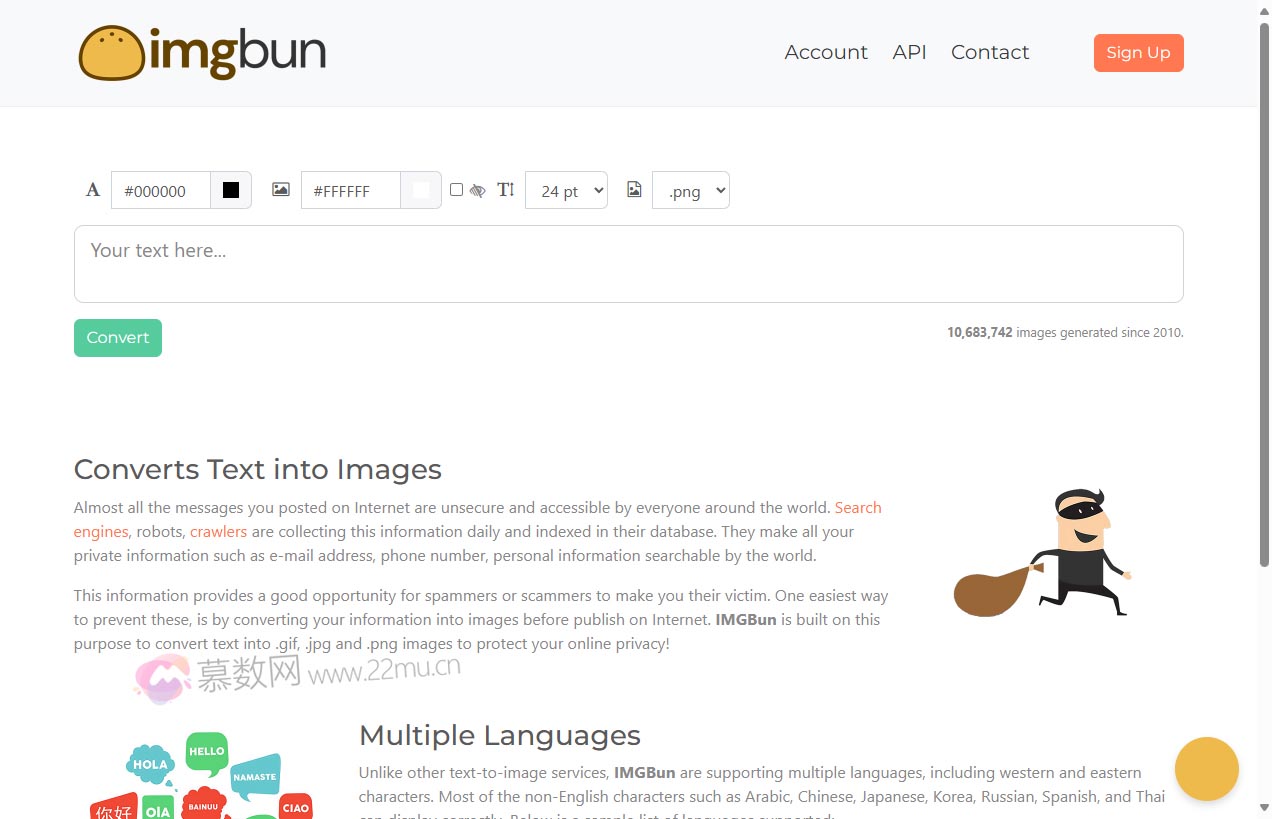
Task: Click the yellow floating circle button
Action: [1206, 769]
